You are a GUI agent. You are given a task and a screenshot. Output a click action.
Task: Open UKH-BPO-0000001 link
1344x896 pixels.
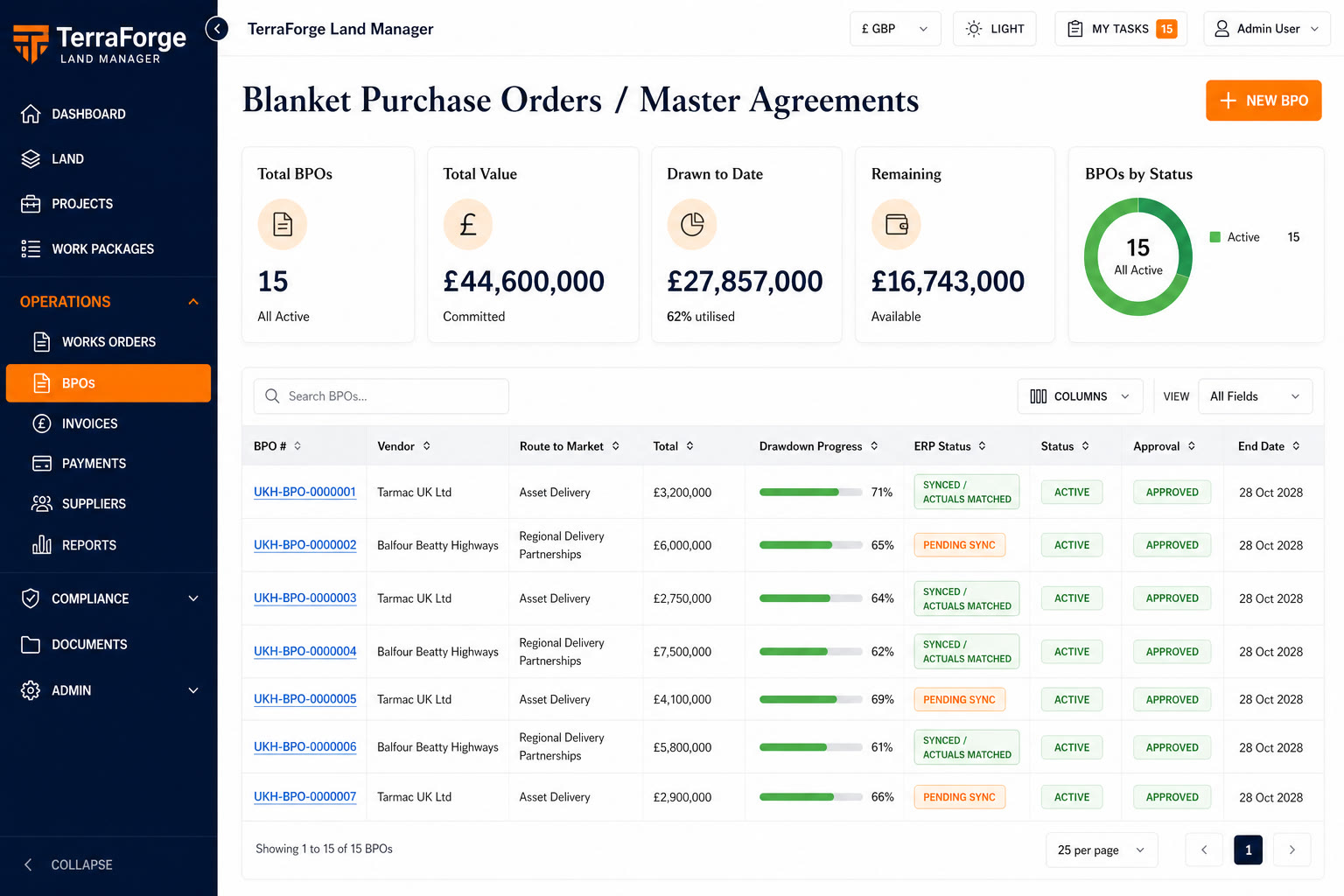tap(304, 492)
